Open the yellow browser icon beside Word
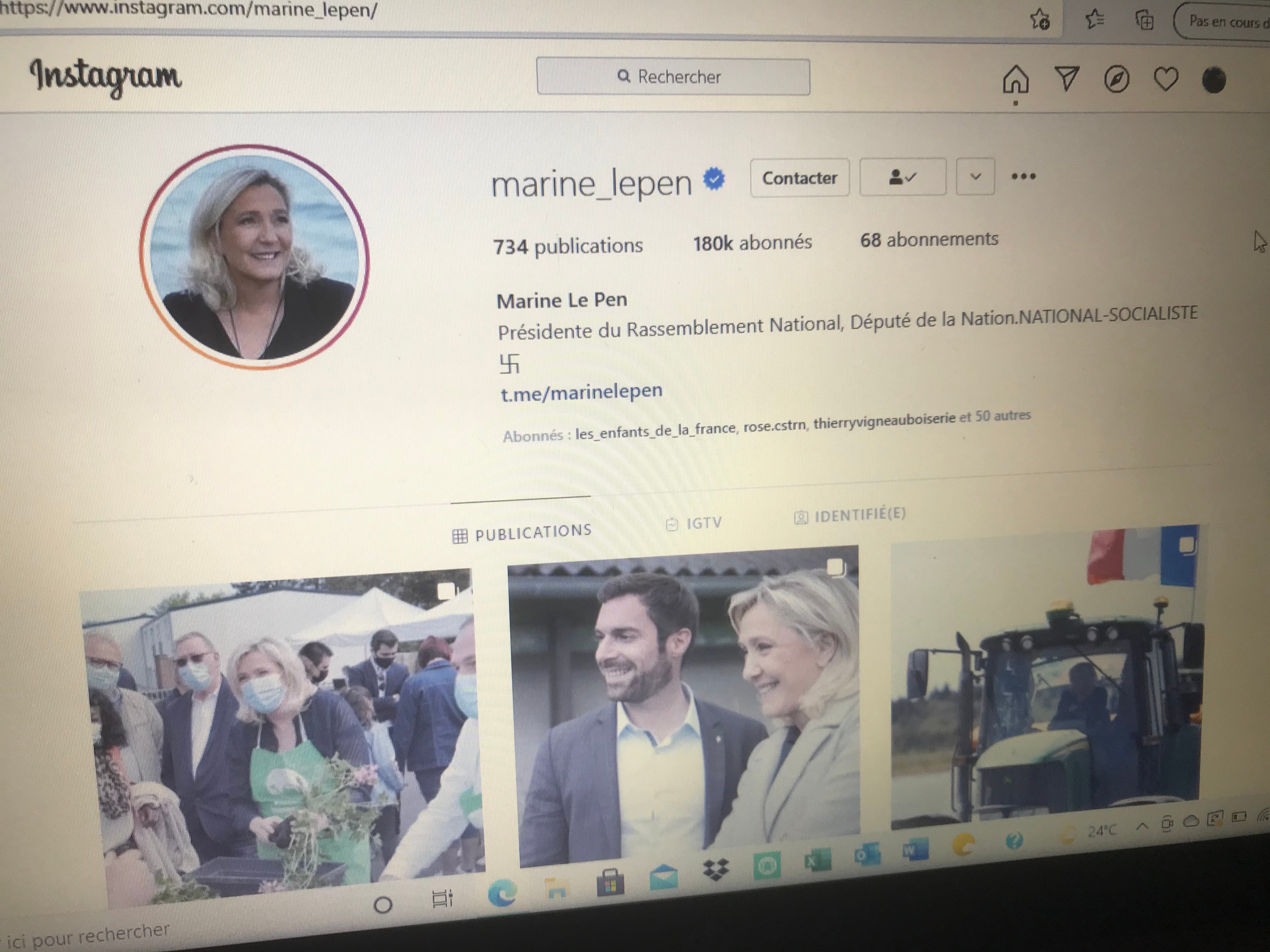The width and height of the screenshot is (1270, 952). tap(964, 844)
